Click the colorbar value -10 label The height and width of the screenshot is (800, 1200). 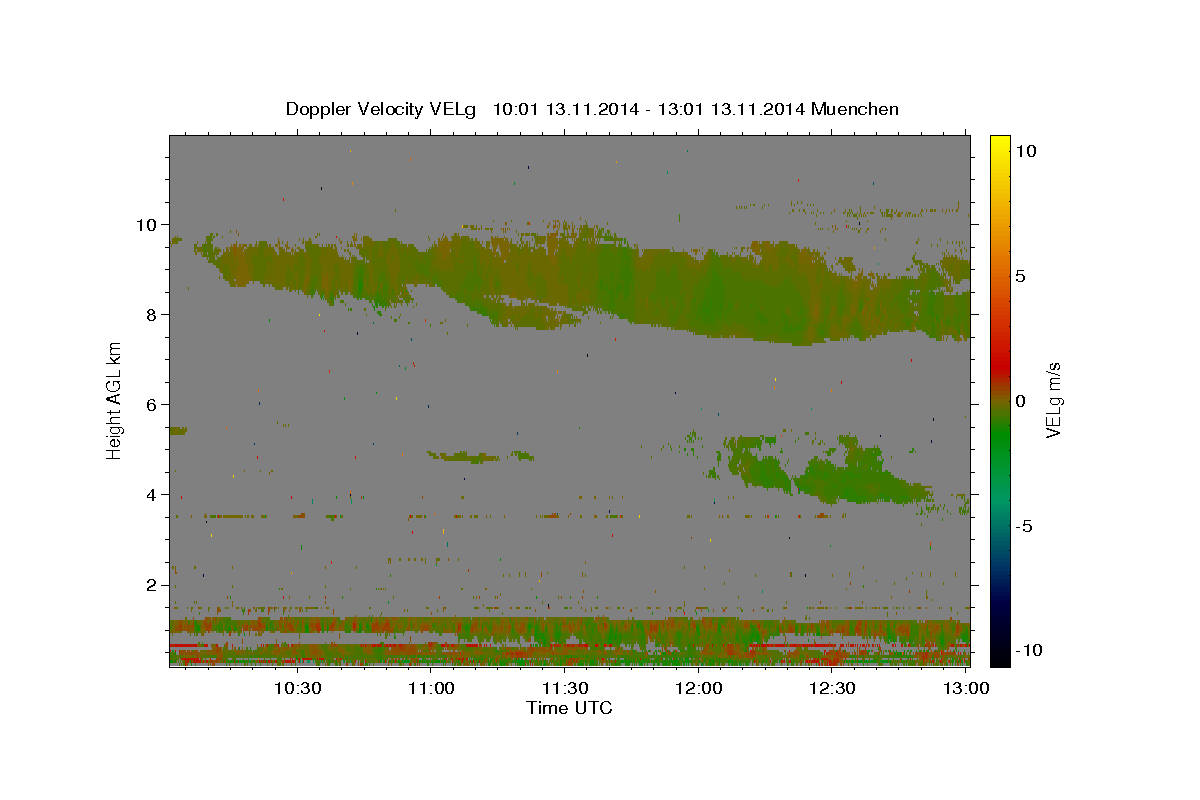[1027, 650]
